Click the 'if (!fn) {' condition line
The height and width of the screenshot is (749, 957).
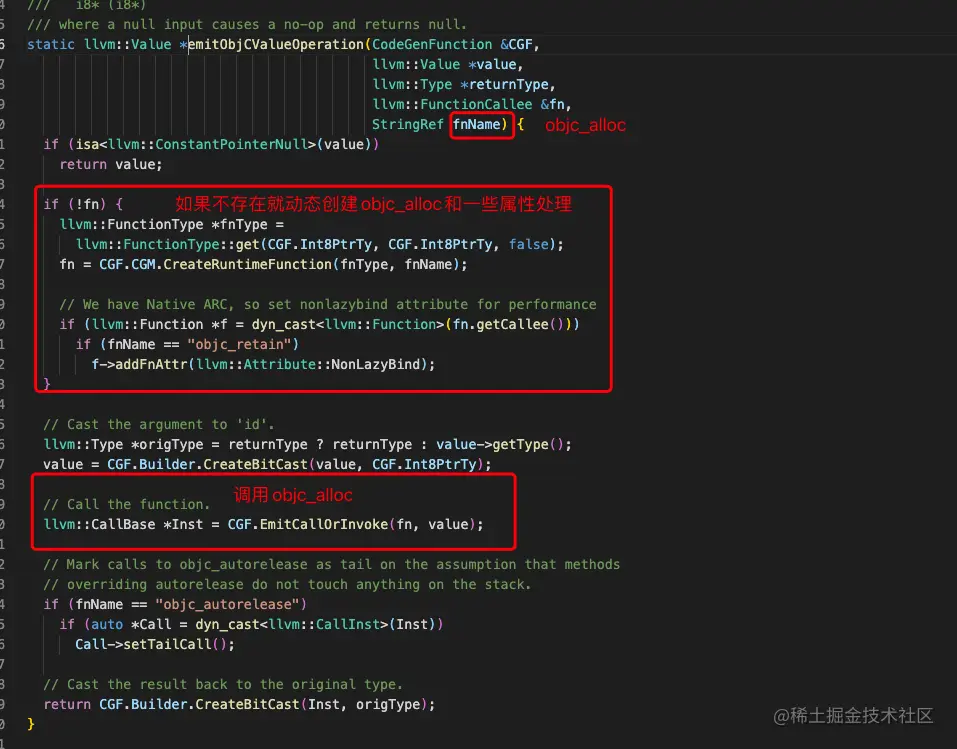83,204
